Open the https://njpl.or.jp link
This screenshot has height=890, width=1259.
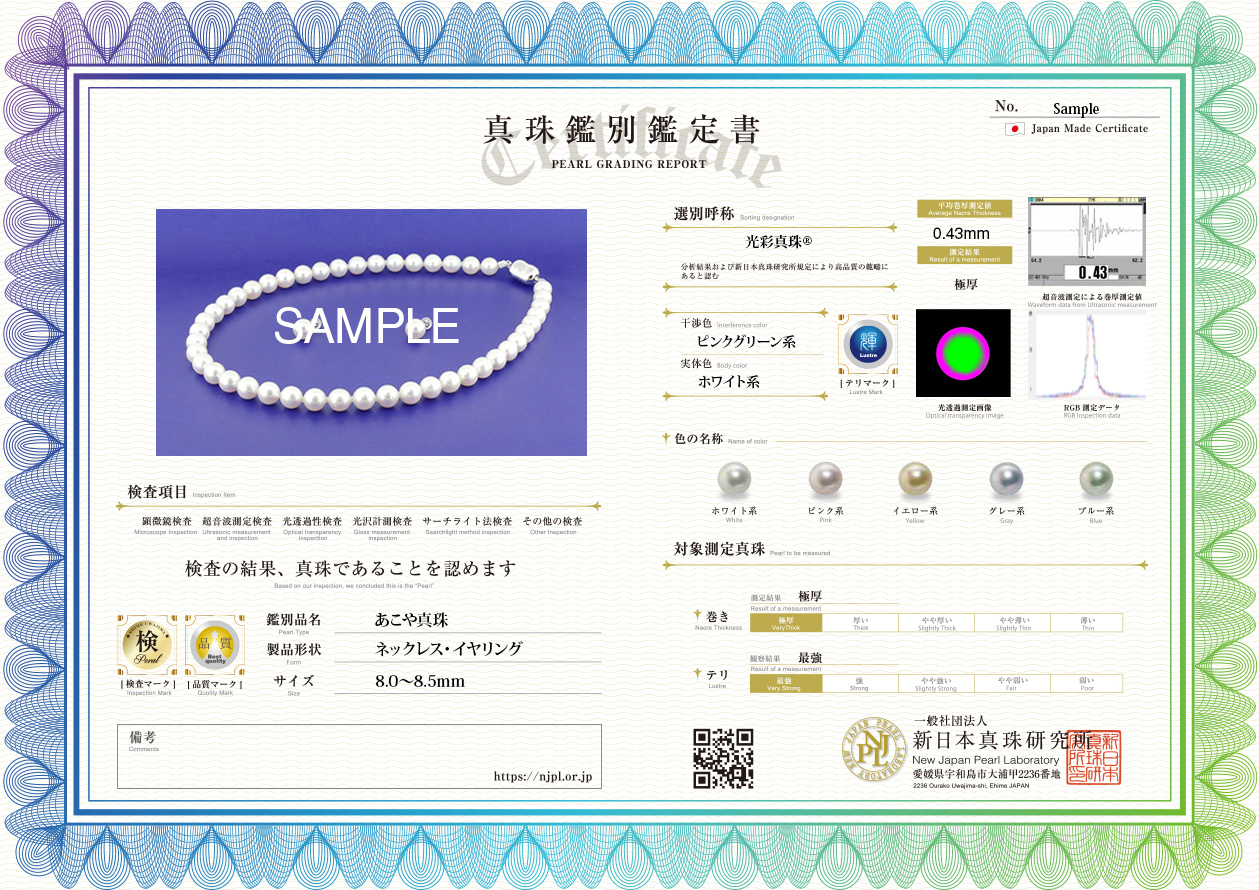point(543,776)
